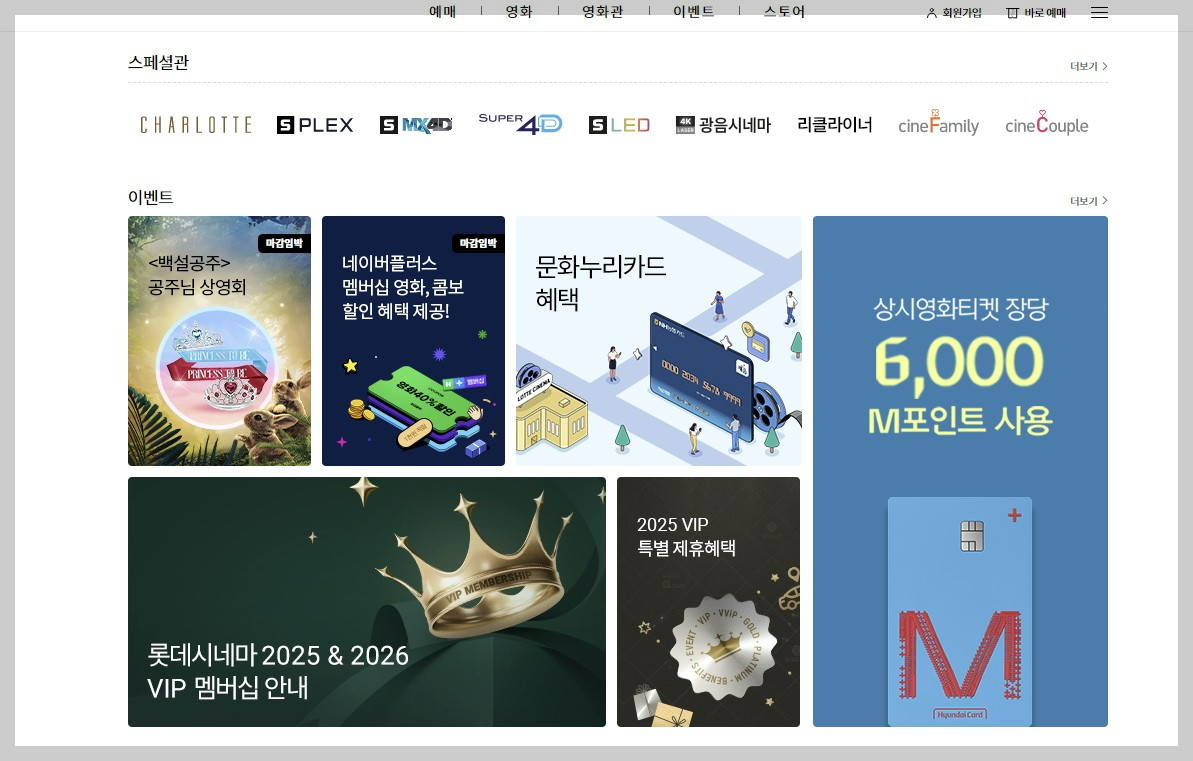Select the S MX4D theater logo
1193x761 pixels.
(x=416, y=125)
